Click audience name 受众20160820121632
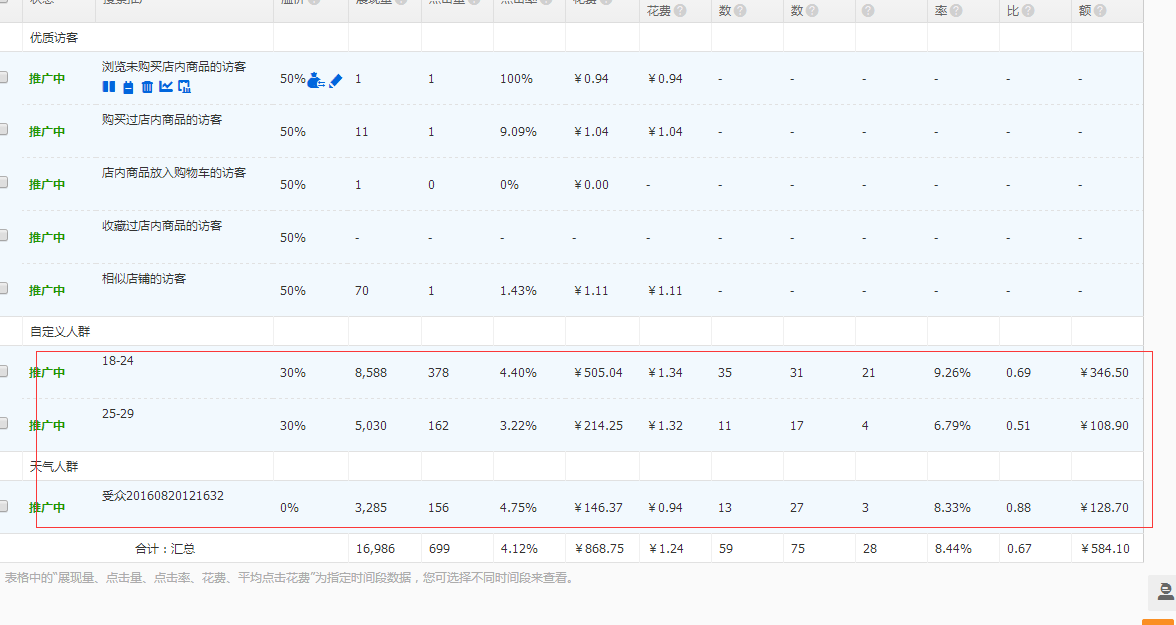 163,496
